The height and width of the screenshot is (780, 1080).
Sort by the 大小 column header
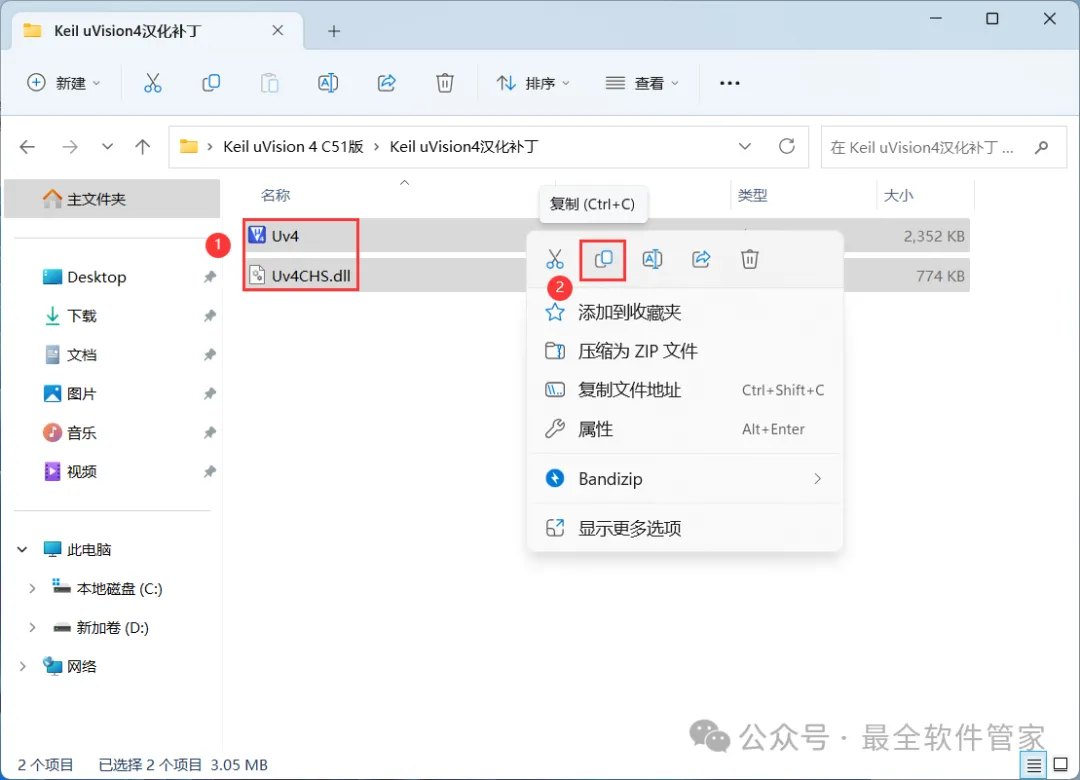(x=898, y=196)
